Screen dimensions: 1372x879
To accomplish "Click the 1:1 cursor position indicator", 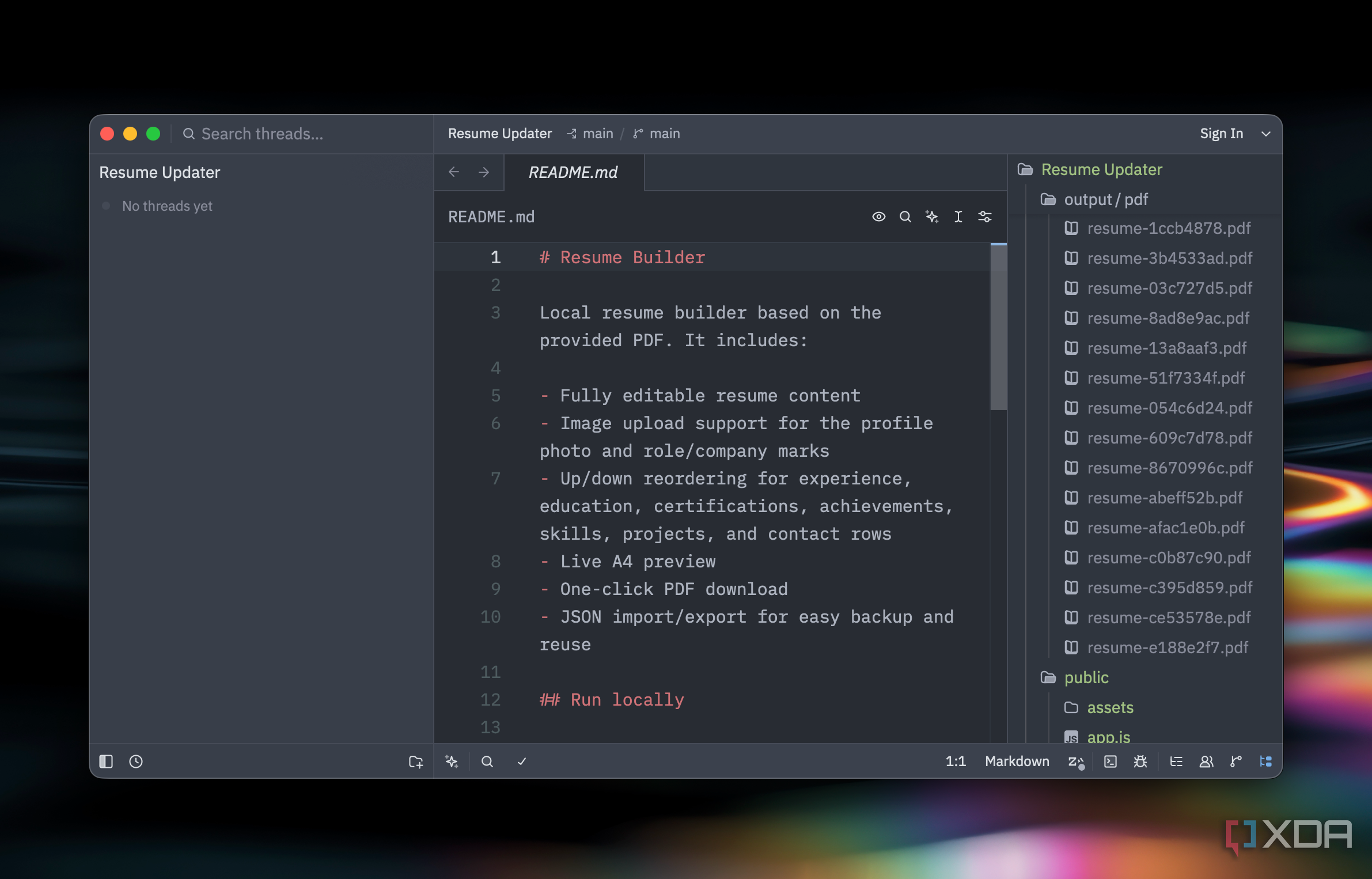I will coord(956,761).
